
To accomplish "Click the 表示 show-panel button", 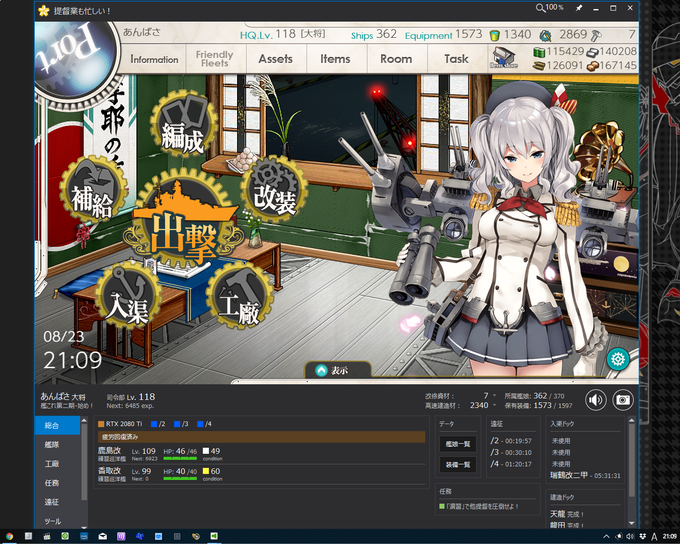I will [x=338, y=370].
